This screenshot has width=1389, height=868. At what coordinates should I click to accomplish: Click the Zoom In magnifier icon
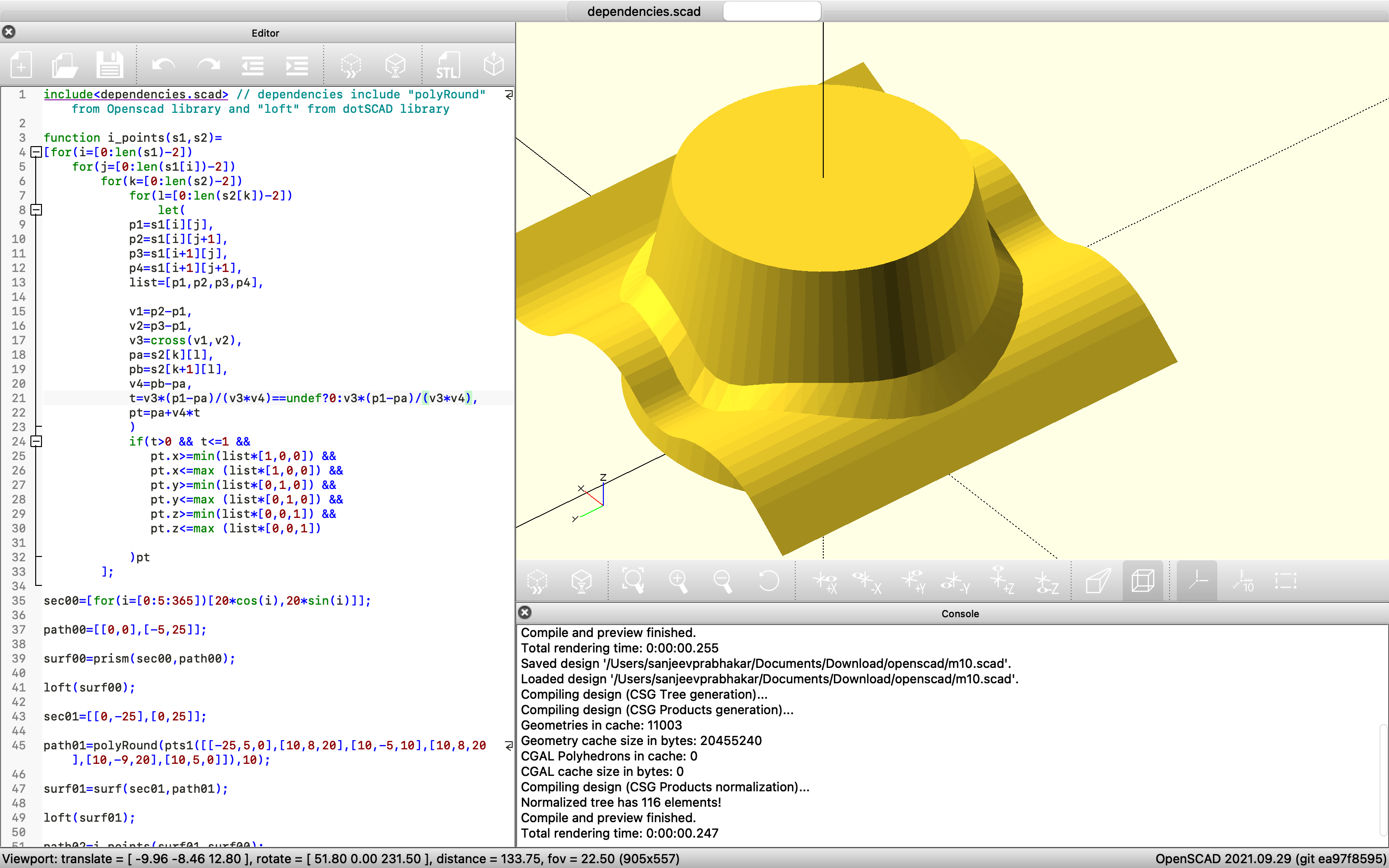tap(678, 581)
